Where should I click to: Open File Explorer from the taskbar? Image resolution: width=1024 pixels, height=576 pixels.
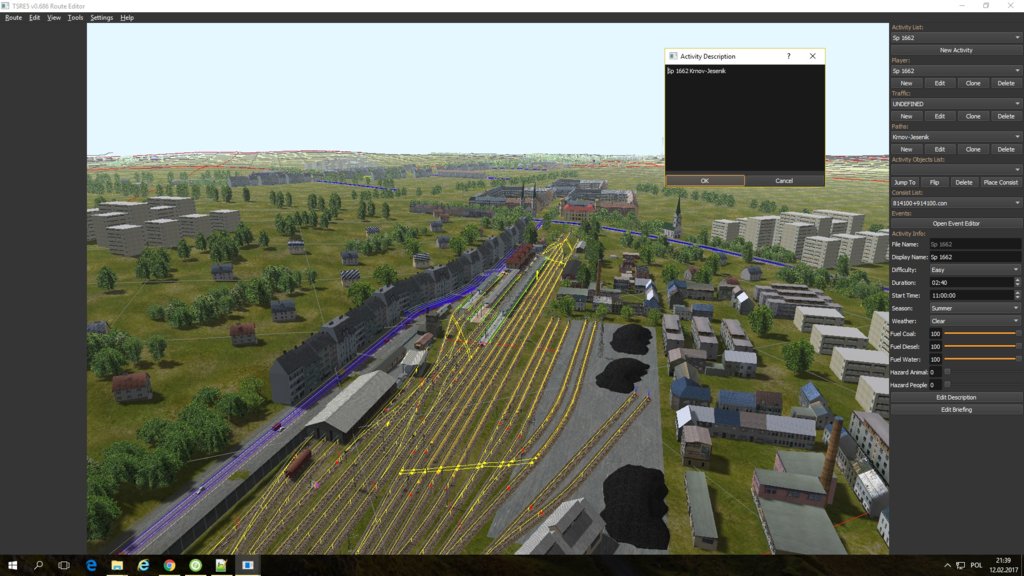[x=118, y=566]
